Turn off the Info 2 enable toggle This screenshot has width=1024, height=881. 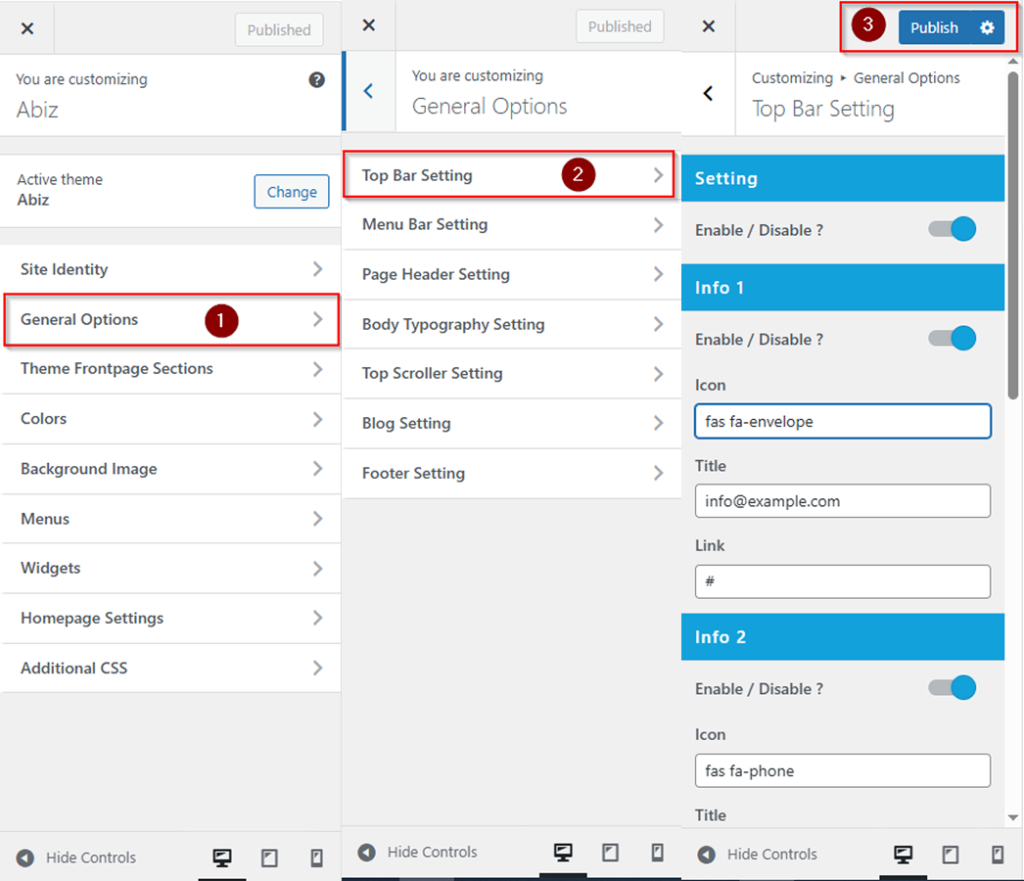[952, 688]
